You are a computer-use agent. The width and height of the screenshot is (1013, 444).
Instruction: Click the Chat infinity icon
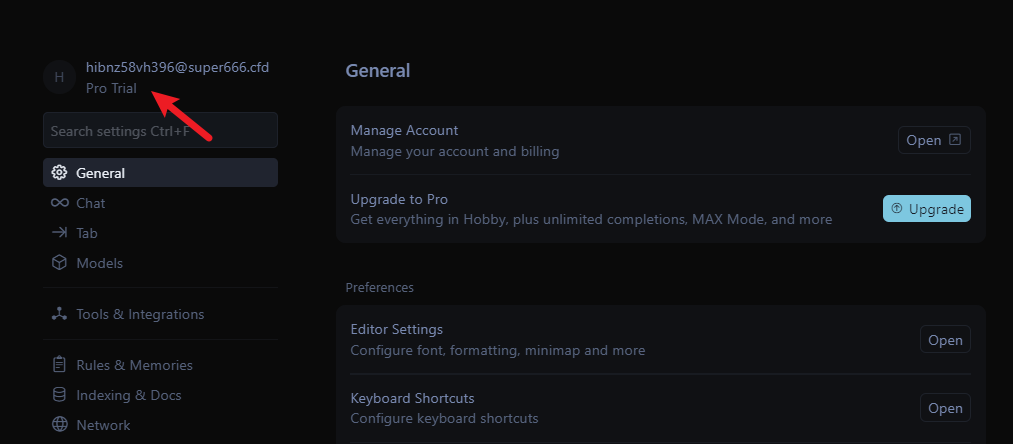[59, 203]
